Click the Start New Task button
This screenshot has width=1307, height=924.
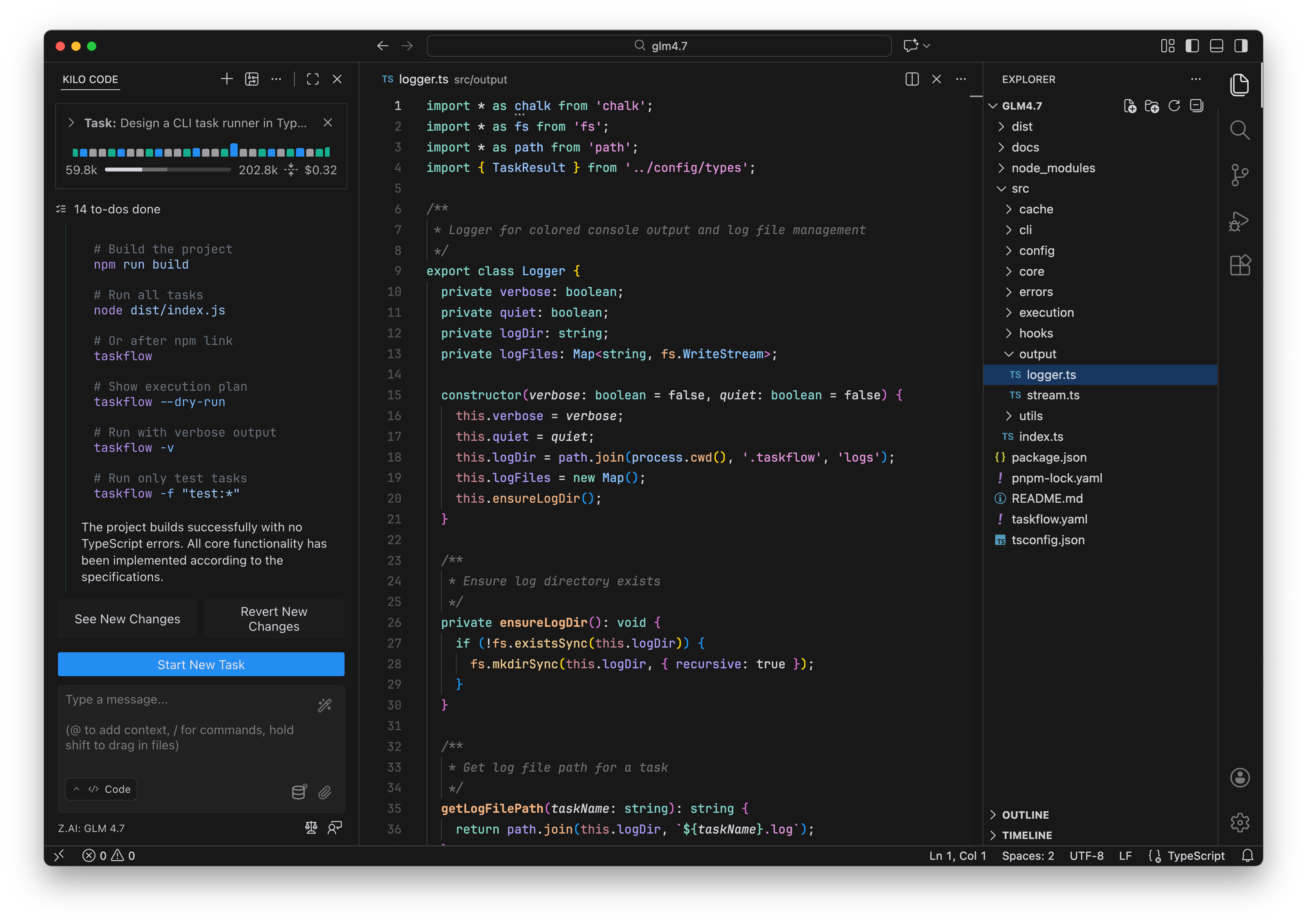201,664
